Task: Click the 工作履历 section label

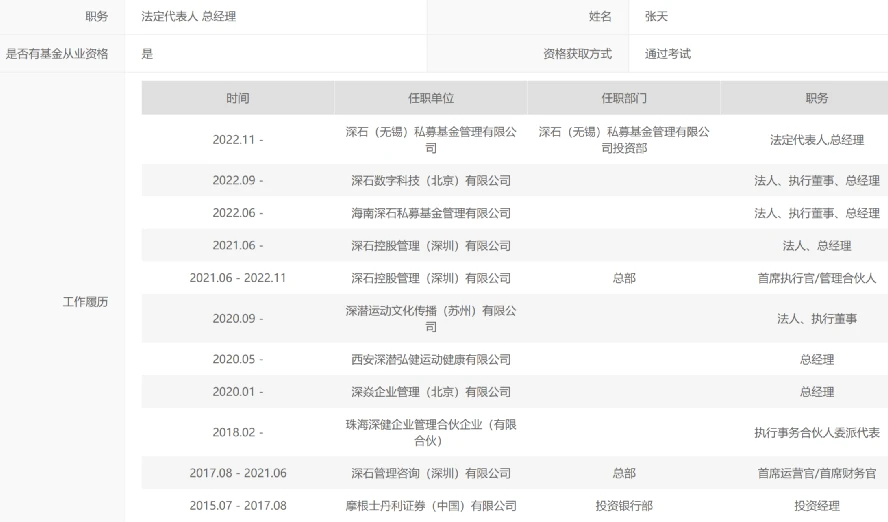Action: [85, 302]
